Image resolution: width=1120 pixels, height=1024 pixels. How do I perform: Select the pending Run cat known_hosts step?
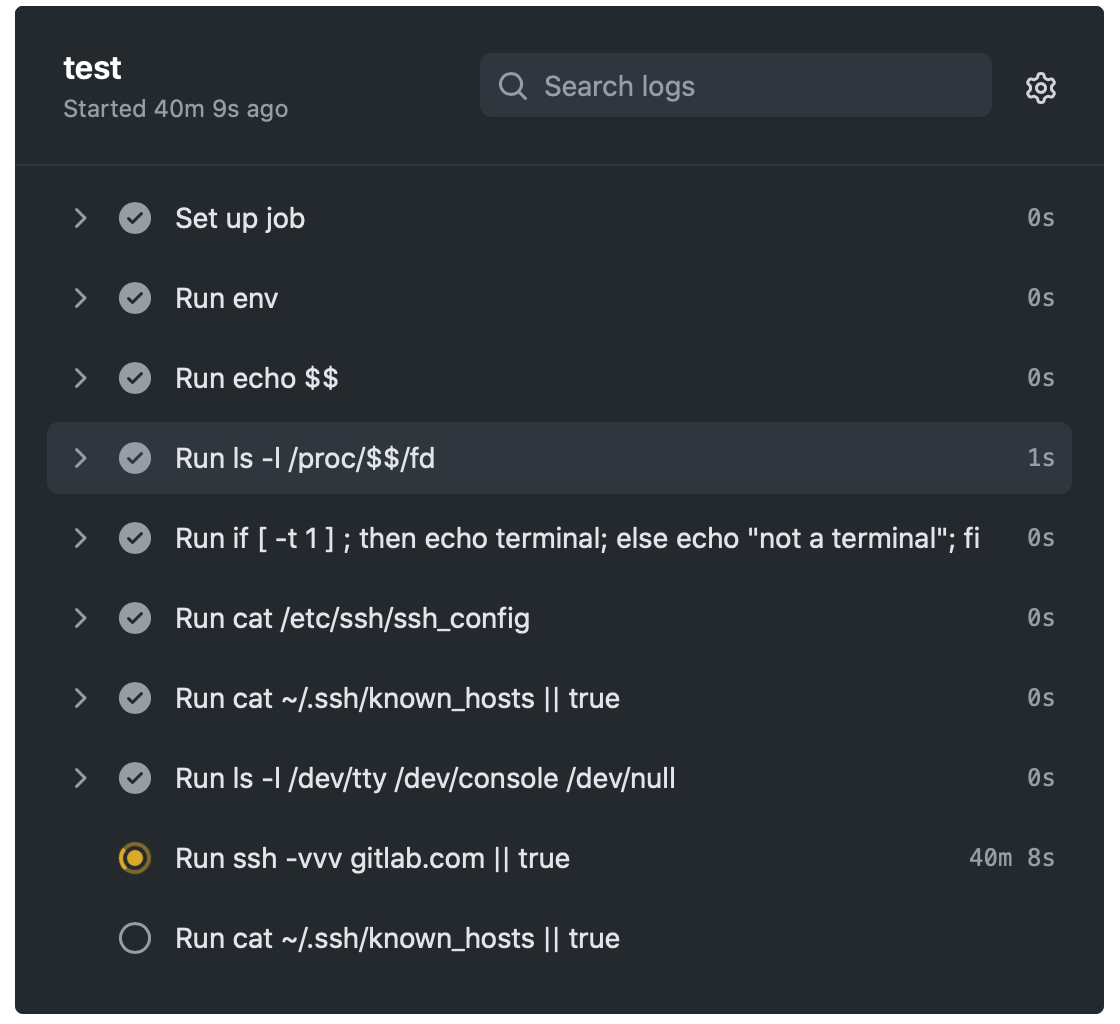pos(397,938)
